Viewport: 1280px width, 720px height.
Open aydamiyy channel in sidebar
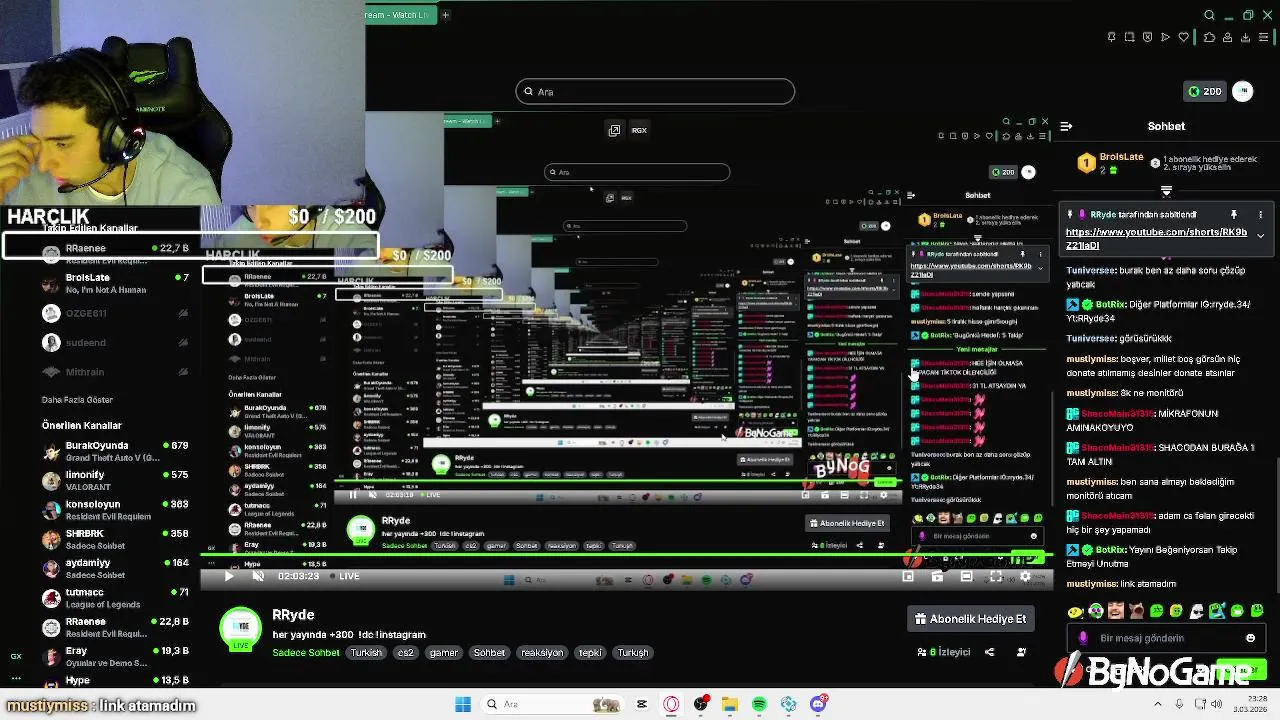[x=115, y=568]
